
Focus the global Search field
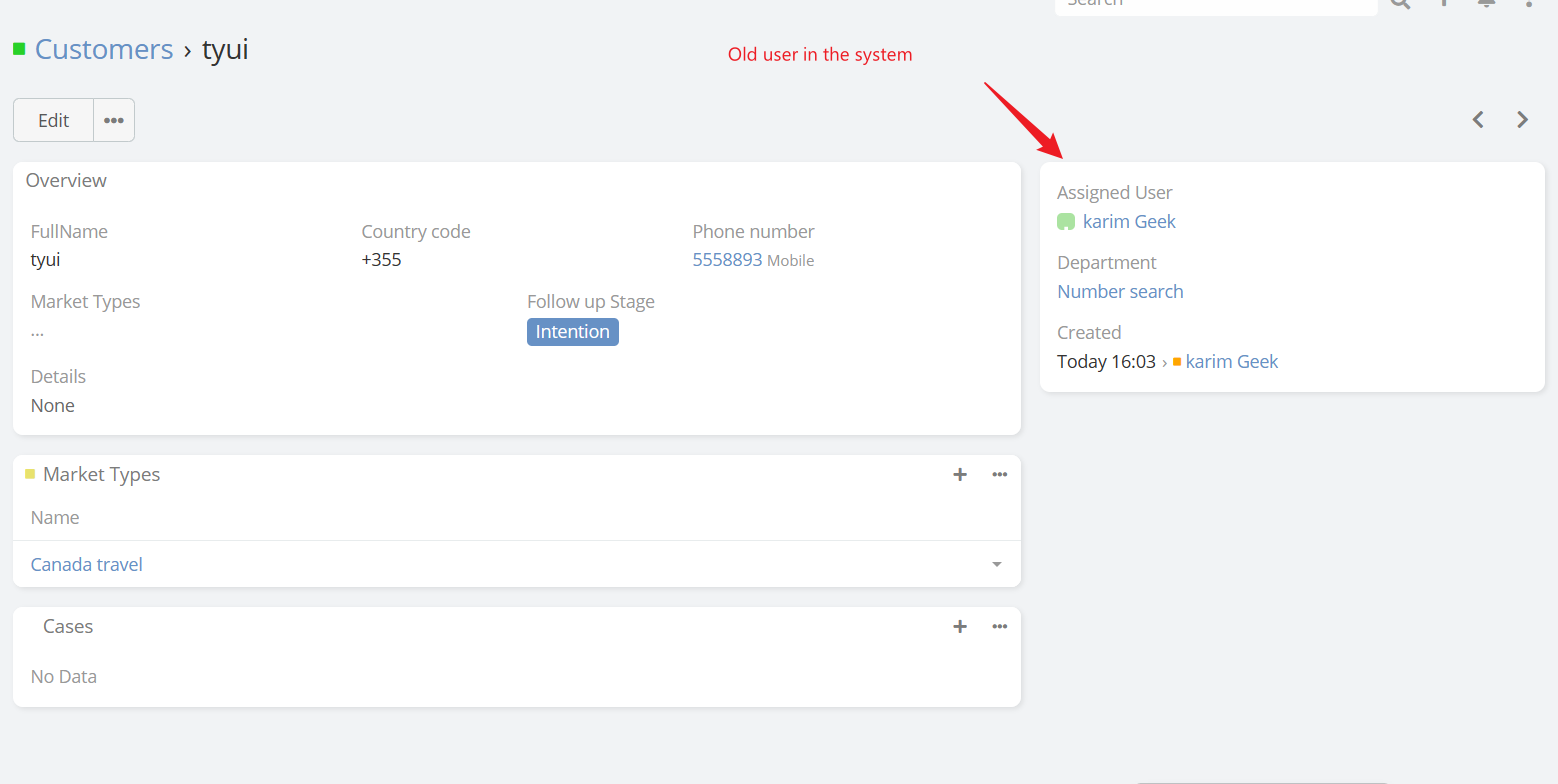click(x=1215, y=4)
